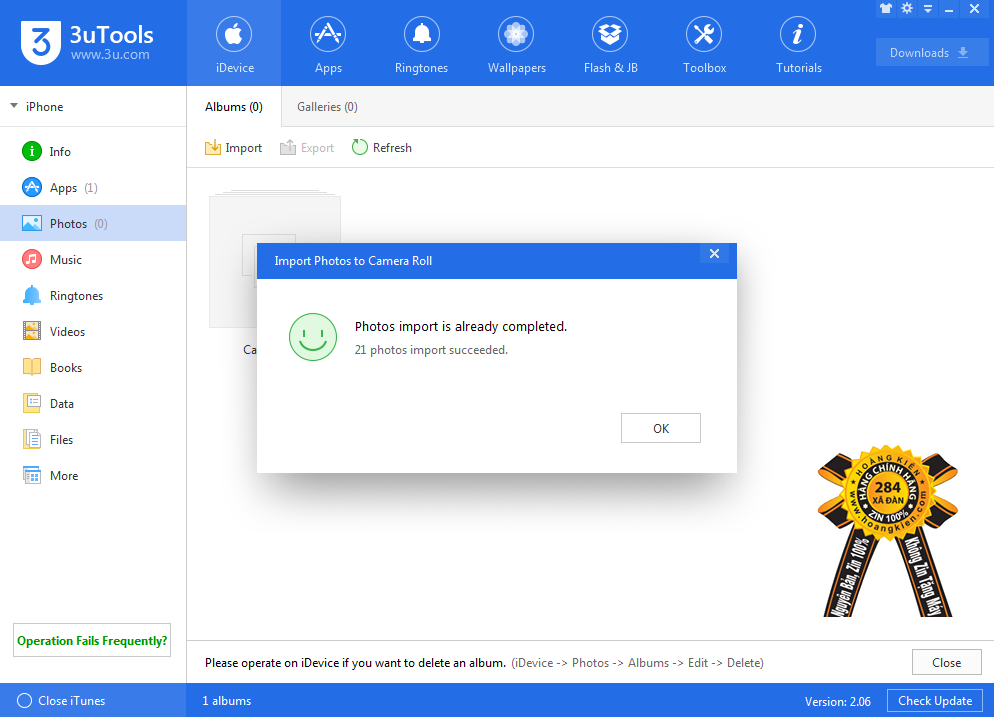Select Photos in the sidebar
This screenshot has width=994, height=717.
(x=93, y=223)
